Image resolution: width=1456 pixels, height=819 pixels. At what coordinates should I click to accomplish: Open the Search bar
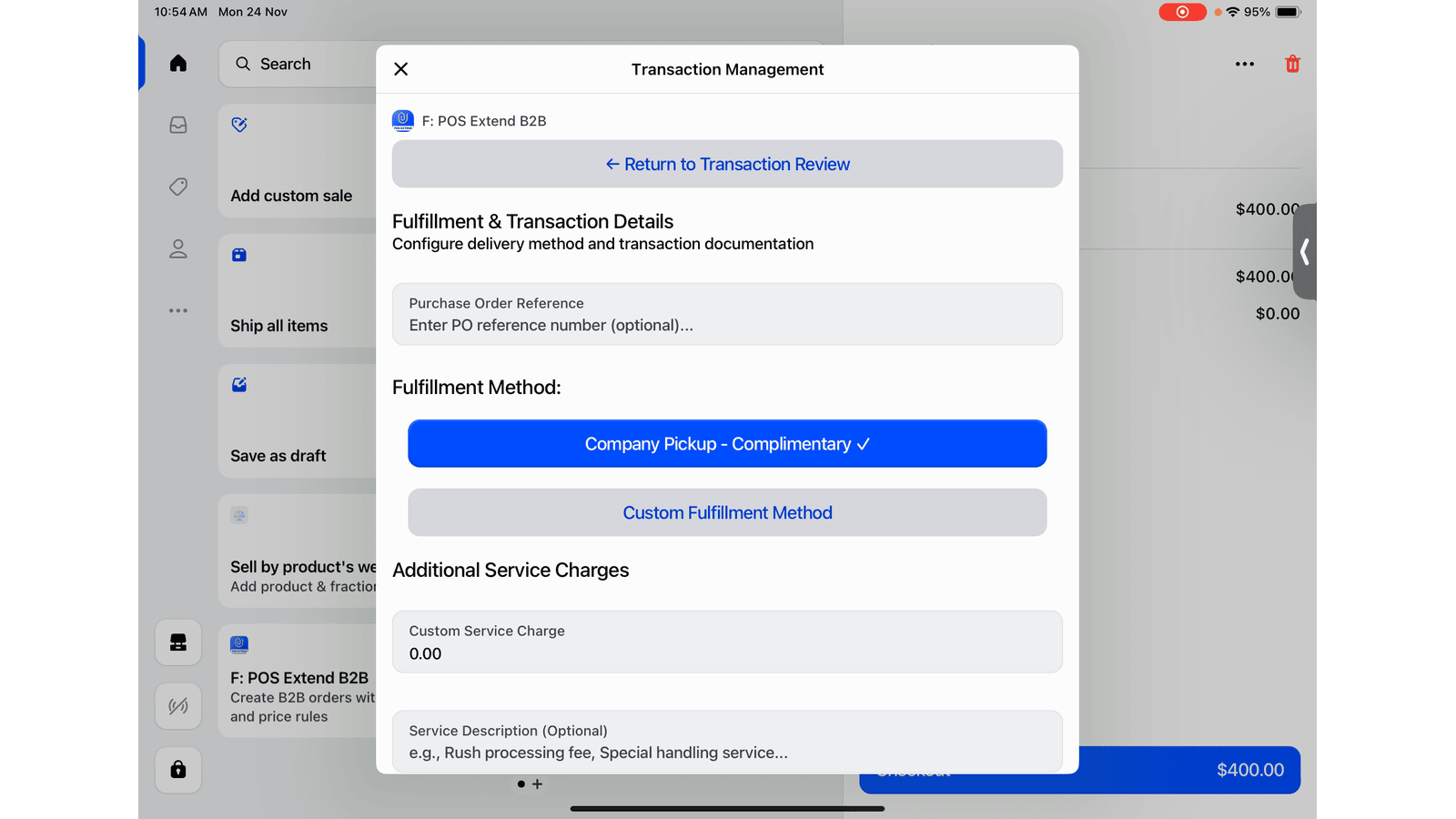[x=298, y=64]
